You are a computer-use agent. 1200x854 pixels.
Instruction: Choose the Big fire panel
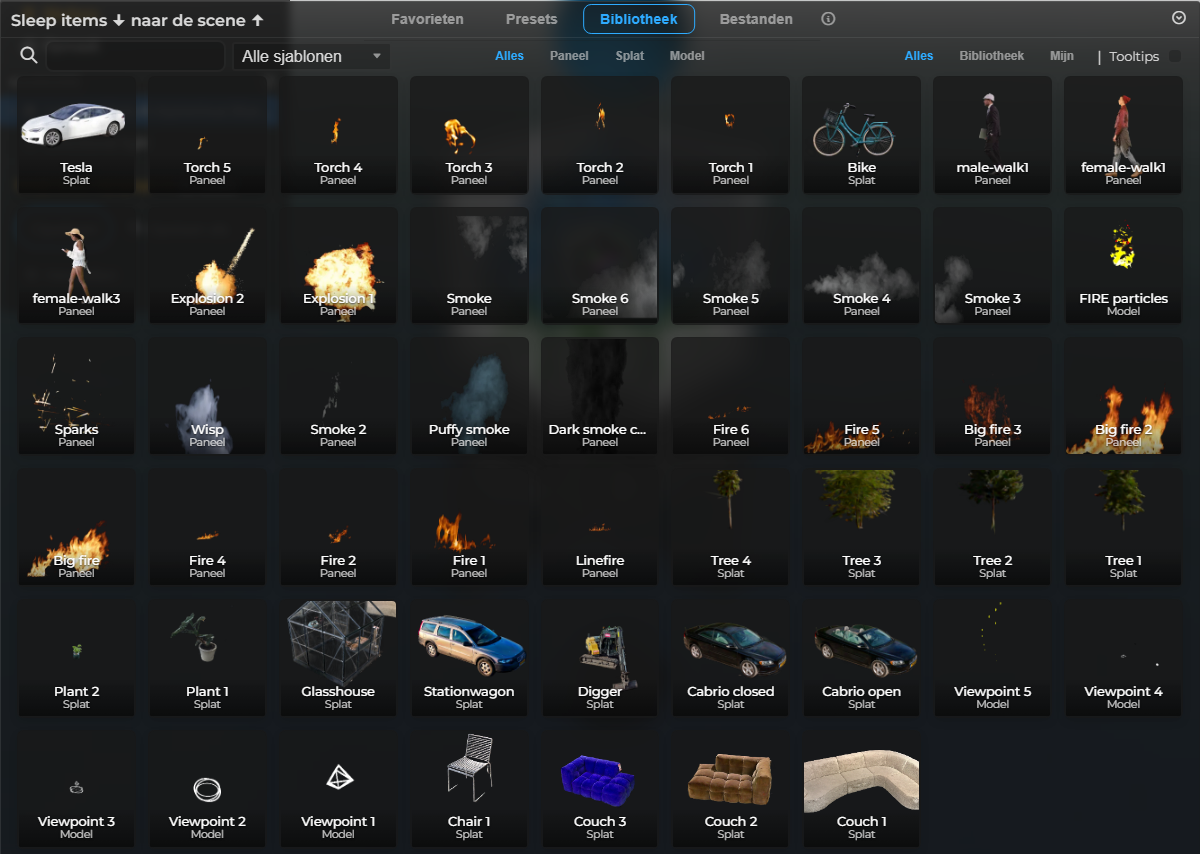click(x=76, y=527)
